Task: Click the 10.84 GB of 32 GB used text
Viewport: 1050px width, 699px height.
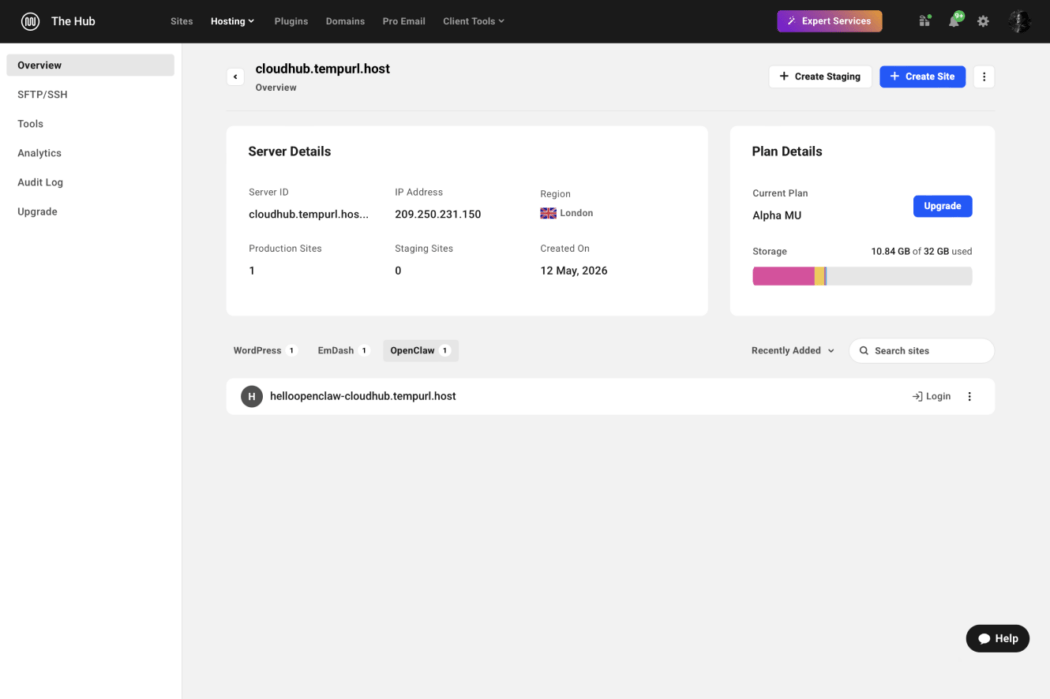Action: click(x=921, y=252)
